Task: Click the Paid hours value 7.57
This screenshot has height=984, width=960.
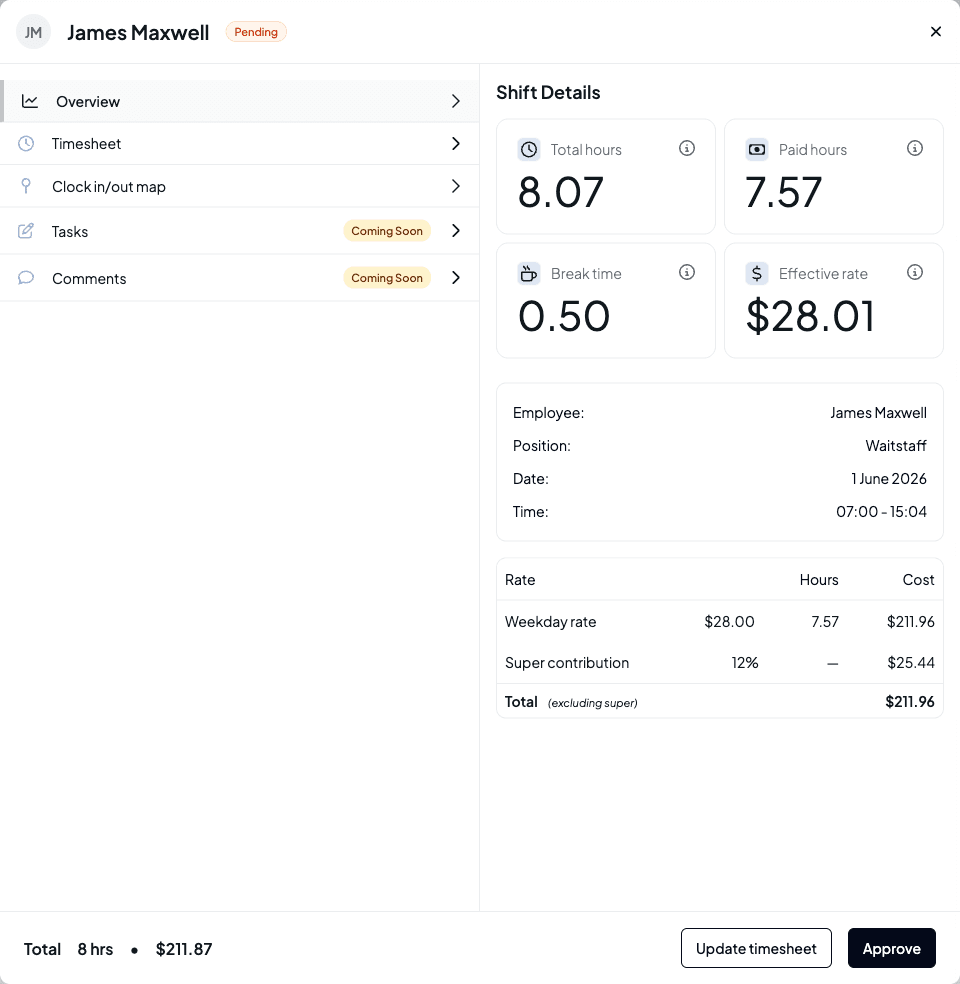Action: [783, 192]
